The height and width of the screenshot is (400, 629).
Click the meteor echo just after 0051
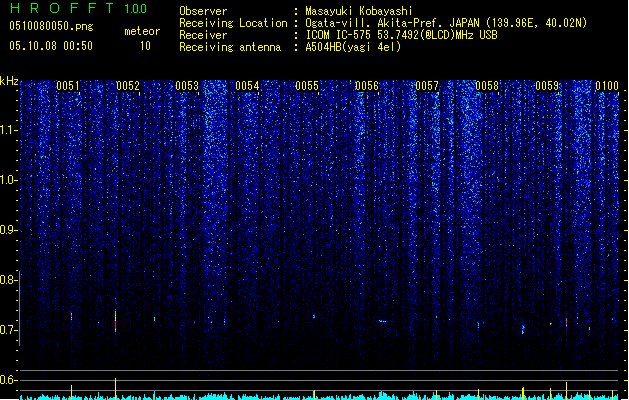71,317
